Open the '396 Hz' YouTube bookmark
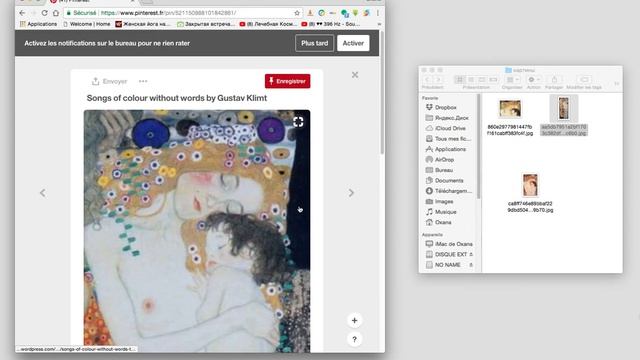640x360 pixels. coord(331,24)
